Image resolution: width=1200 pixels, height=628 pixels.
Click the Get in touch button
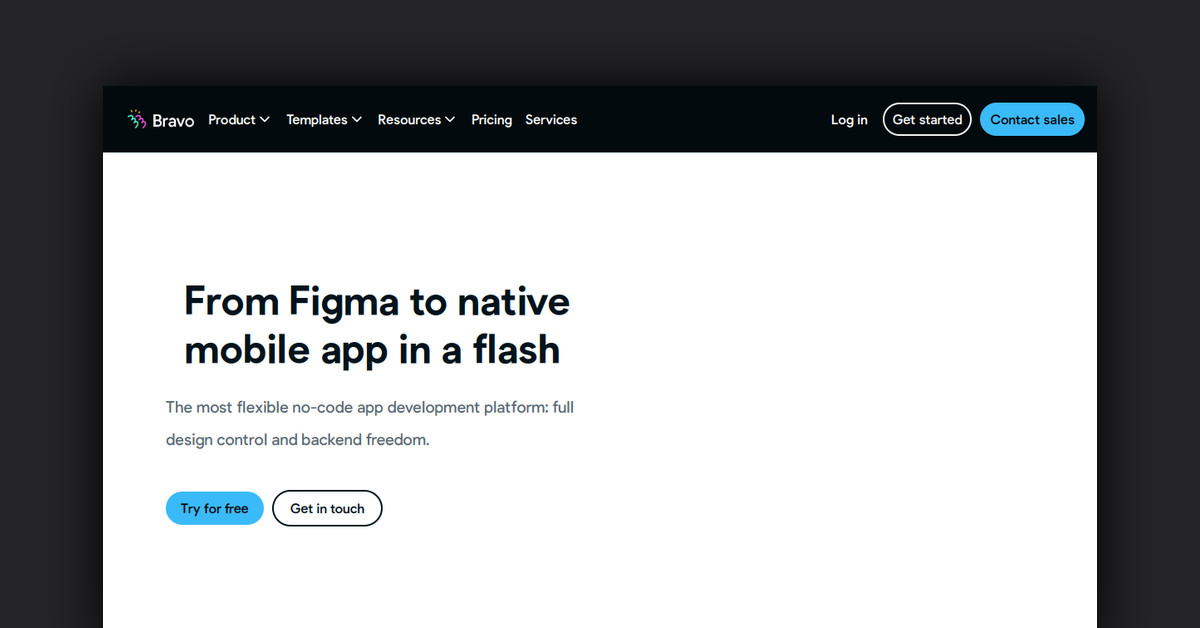click(327, 508)
